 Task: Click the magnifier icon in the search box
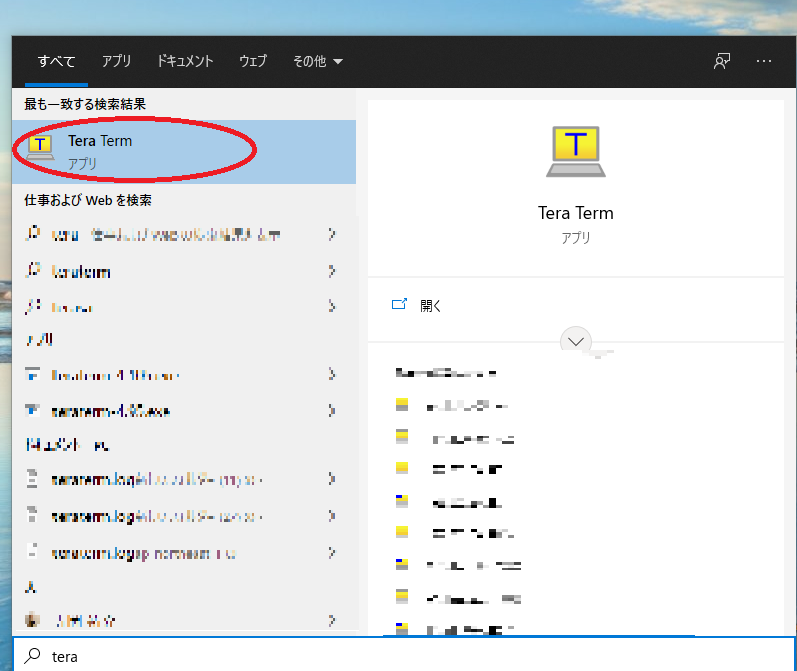[33, 656]
